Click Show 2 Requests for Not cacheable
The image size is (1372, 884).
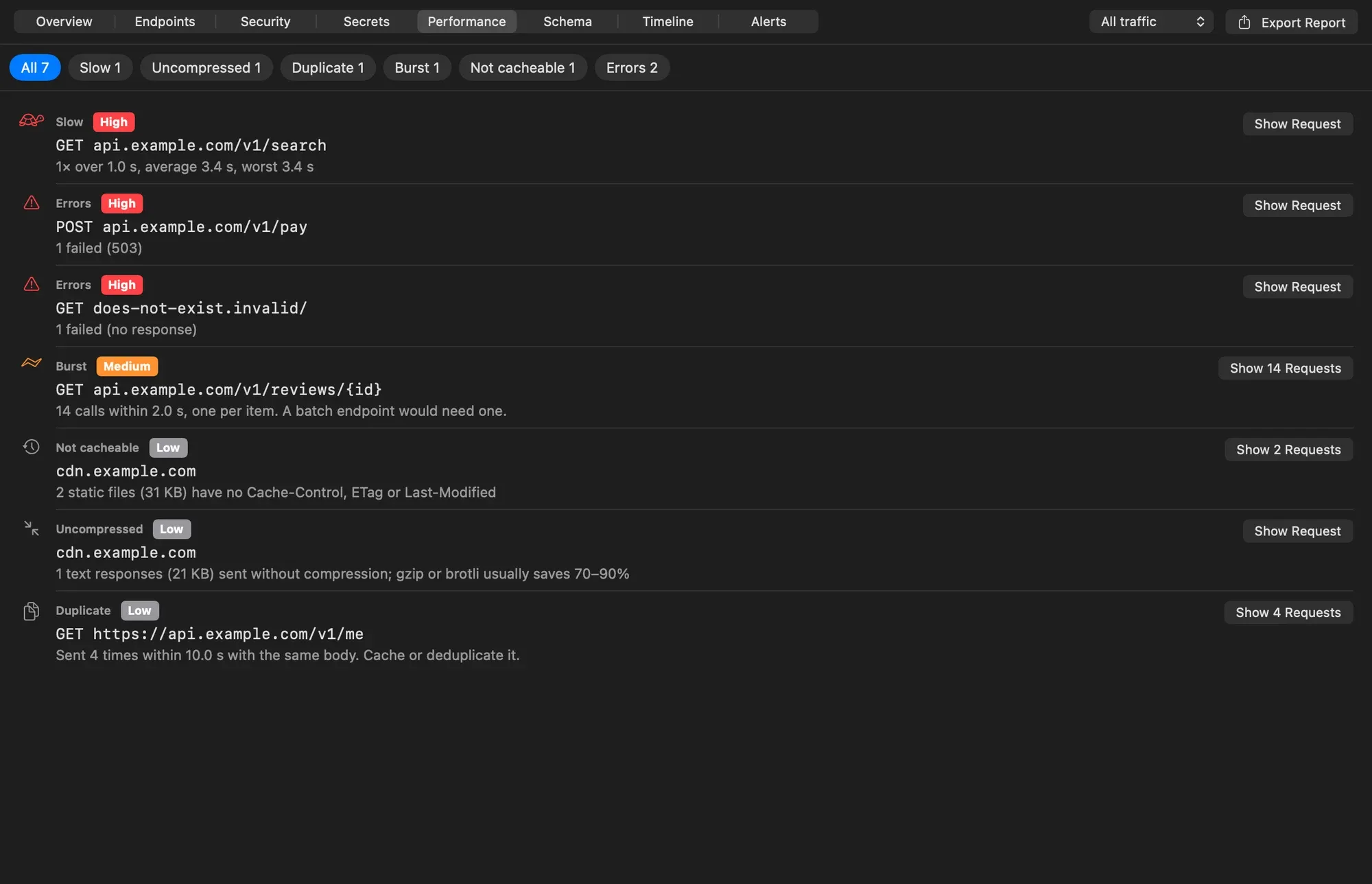(1288, 450)
